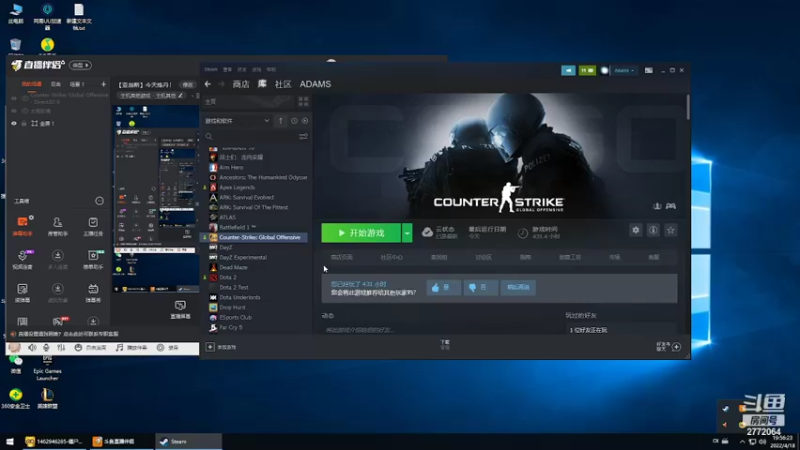The image size is (800, 450).
Task: Click the recent-activity clock icon in library
Action: pos(294,121)
